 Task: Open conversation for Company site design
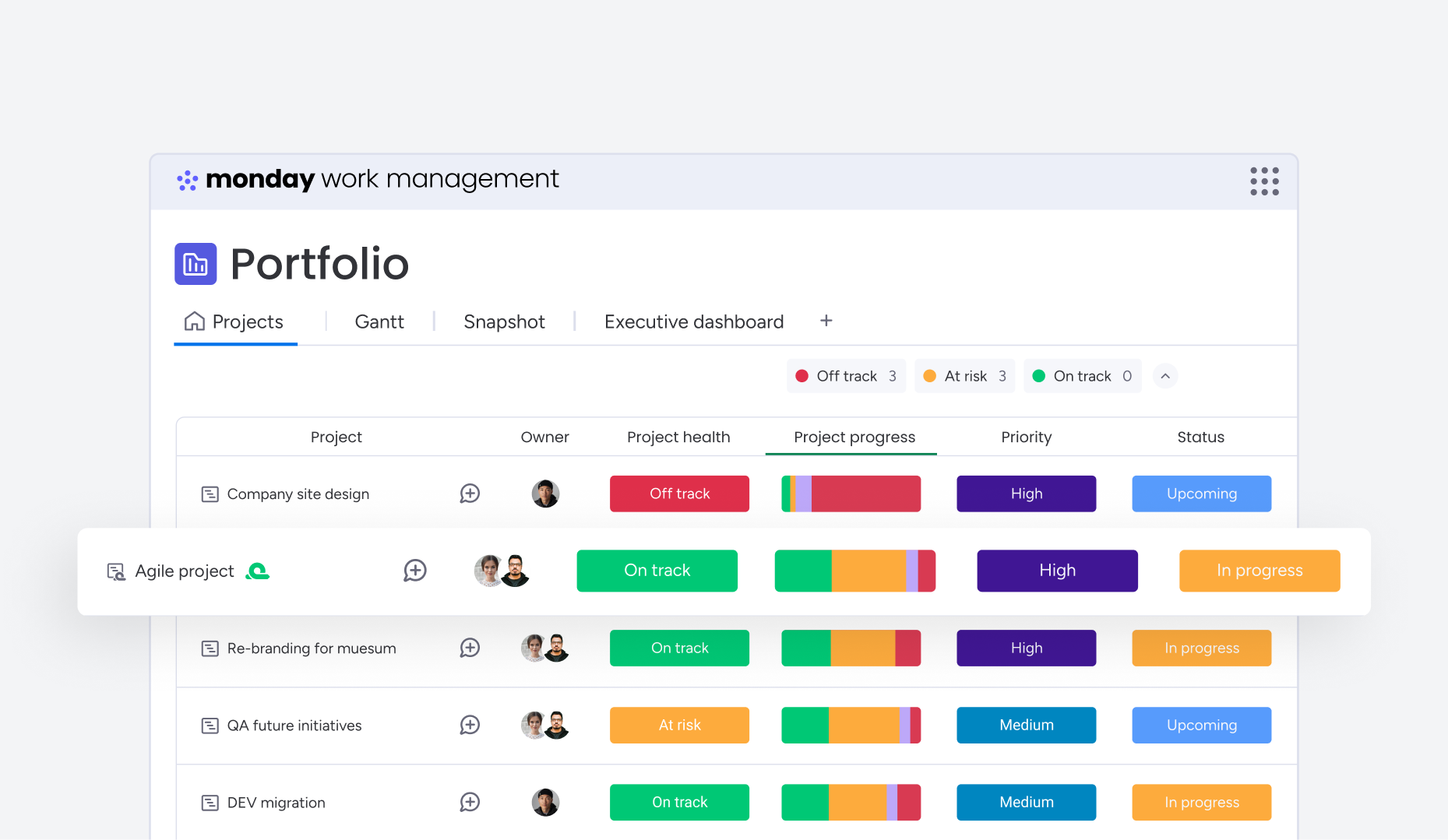(470, 494)
